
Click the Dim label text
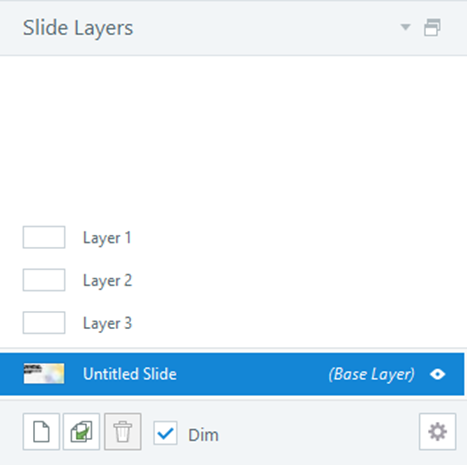click(x=203, y=435)
